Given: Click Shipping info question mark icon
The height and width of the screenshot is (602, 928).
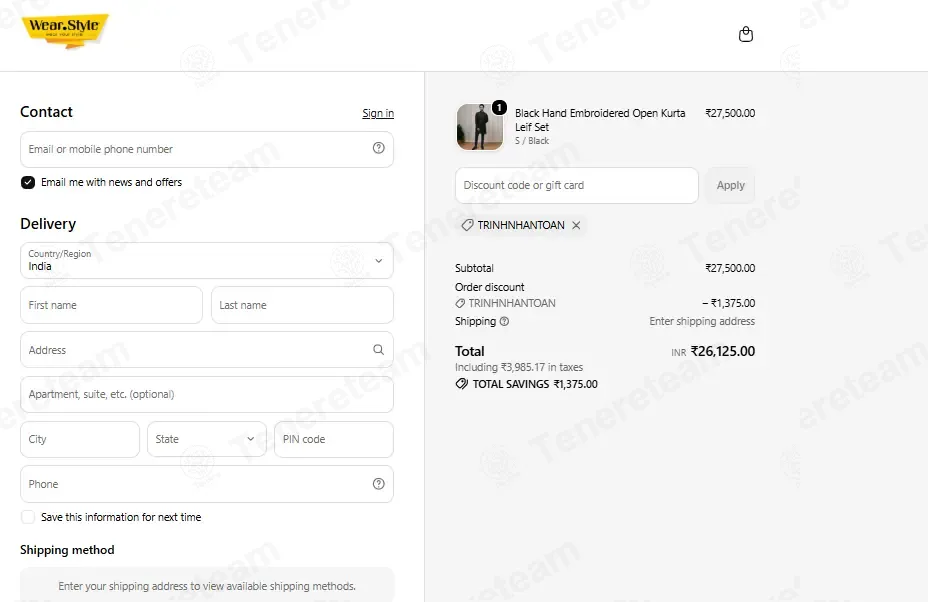Looking at the screenshot, I should (x=504, y=321).
